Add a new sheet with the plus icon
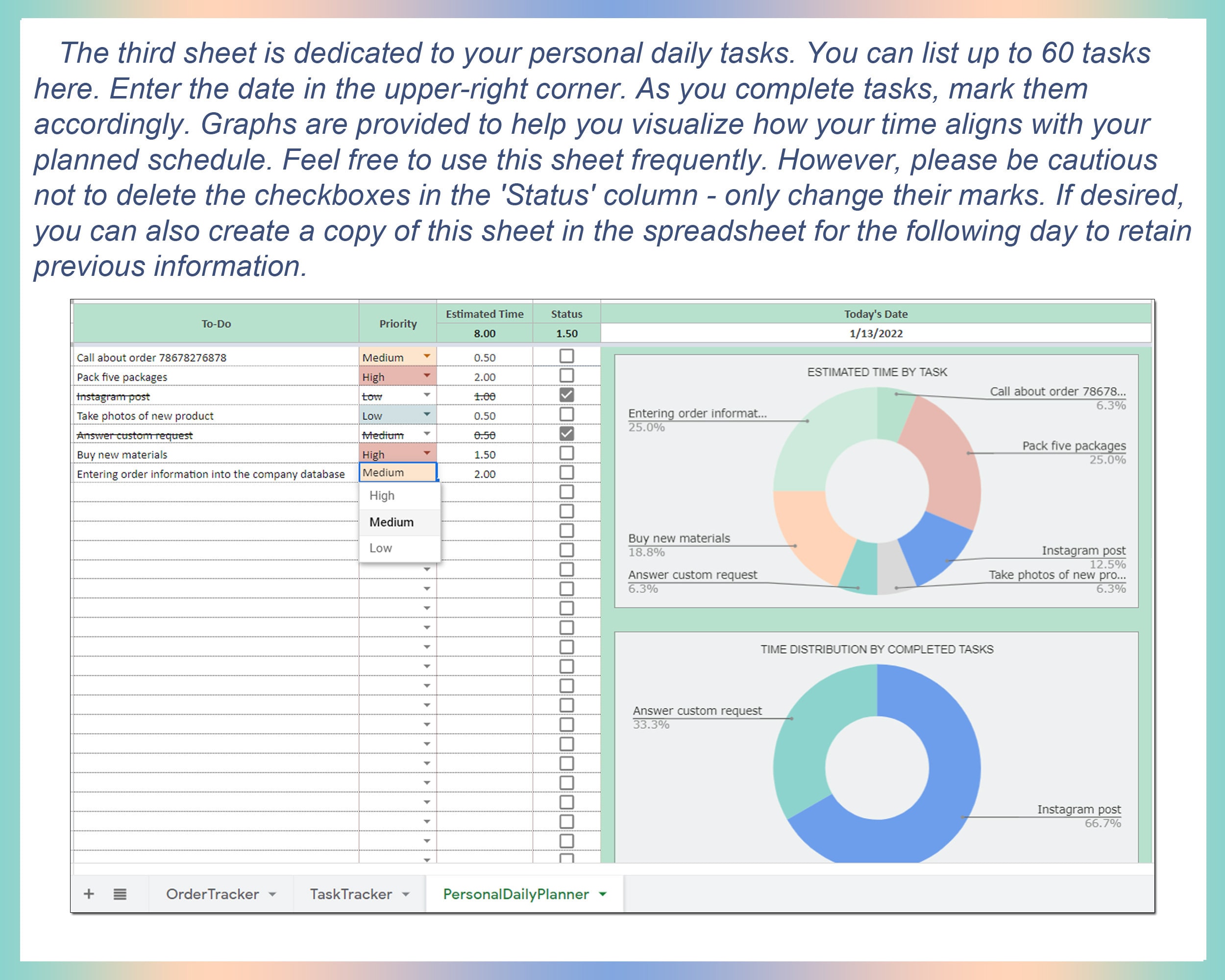 [89, 894]
